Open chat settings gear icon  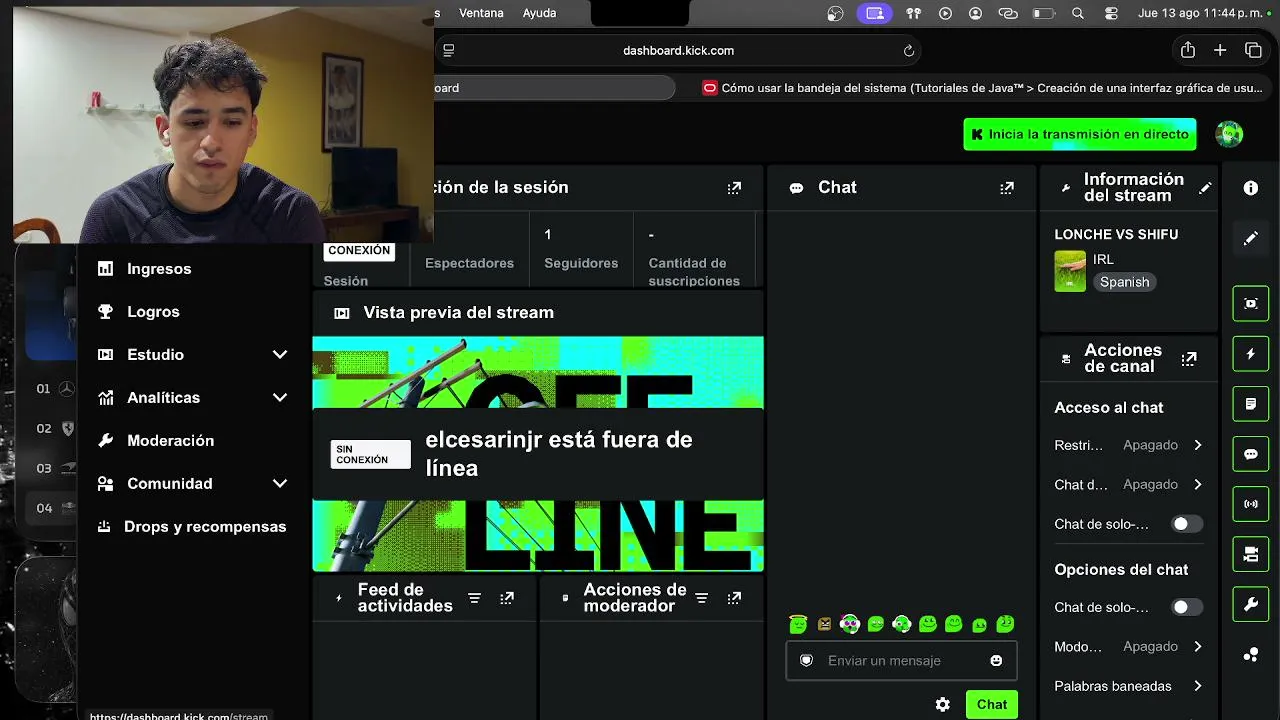pyautogui.click(x=943, y=705)
